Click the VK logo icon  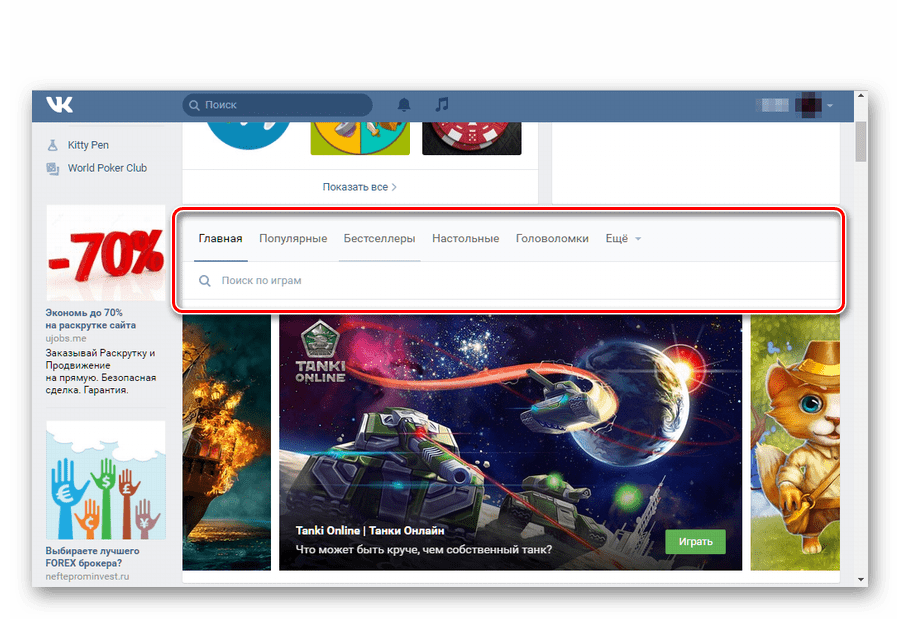[x=59, y=105]
